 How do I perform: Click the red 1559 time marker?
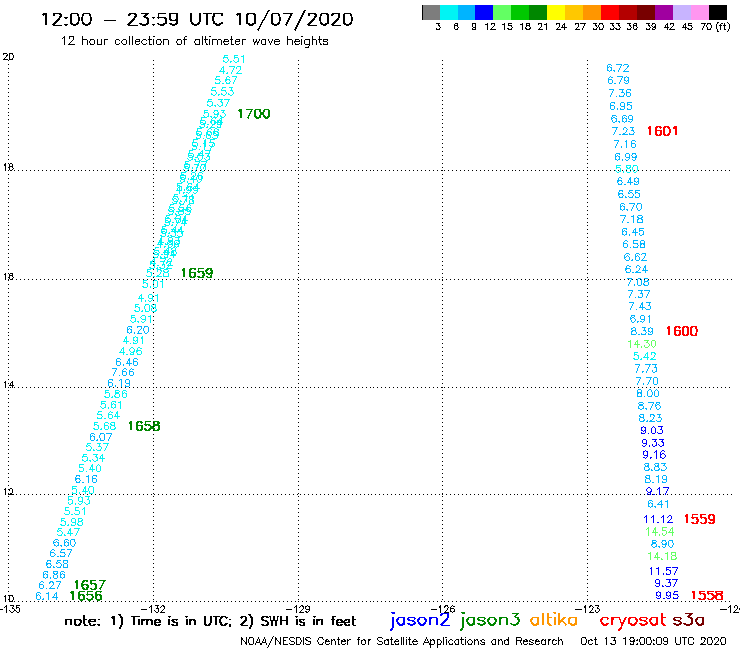[x=699, y=519]
